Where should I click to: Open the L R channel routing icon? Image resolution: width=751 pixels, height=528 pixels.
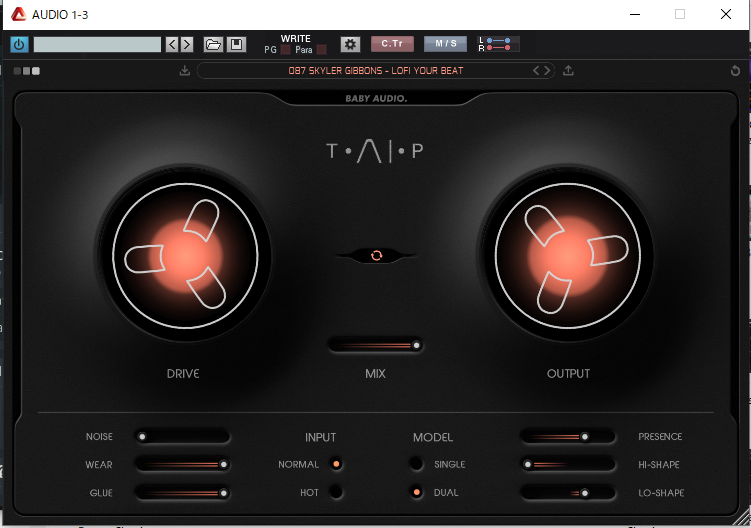coord(498,44)
